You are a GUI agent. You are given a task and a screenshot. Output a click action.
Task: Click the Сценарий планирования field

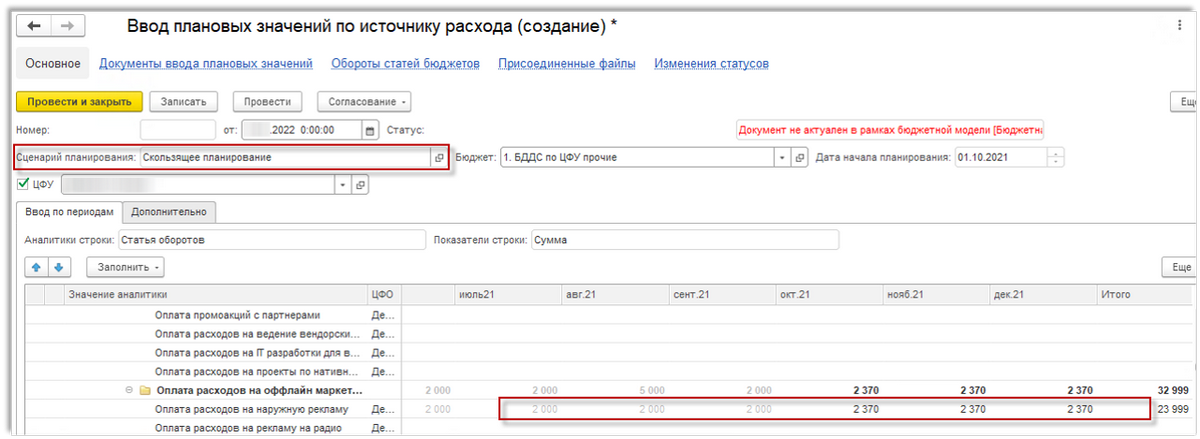point(285,158)
